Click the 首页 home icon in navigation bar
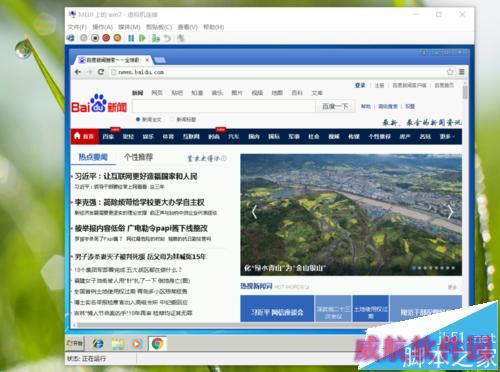Screen dimensions: 500x372 [x=84, y=136]
